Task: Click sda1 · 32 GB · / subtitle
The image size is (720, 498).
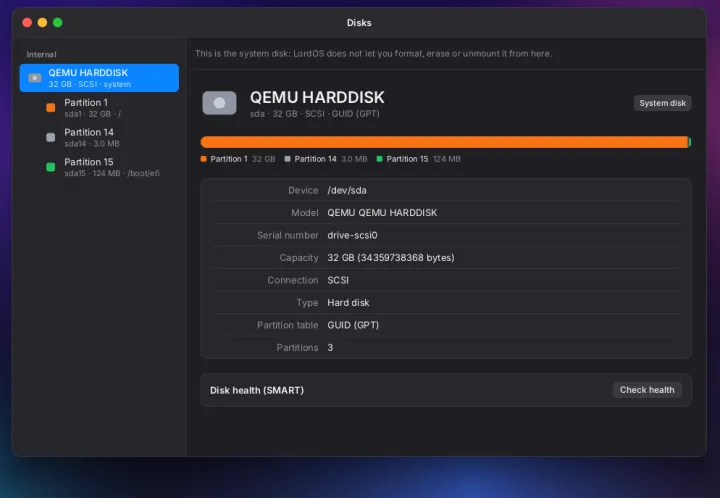Action: 92,114
